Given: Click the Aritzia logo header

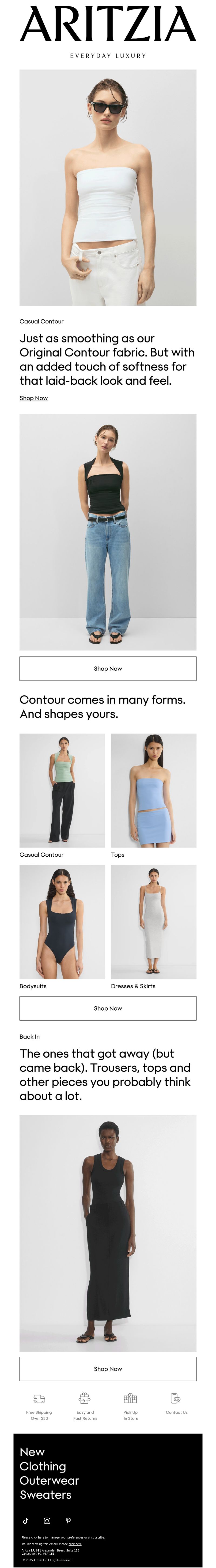Looking at the screenshot, I should (x=108, y=24).
